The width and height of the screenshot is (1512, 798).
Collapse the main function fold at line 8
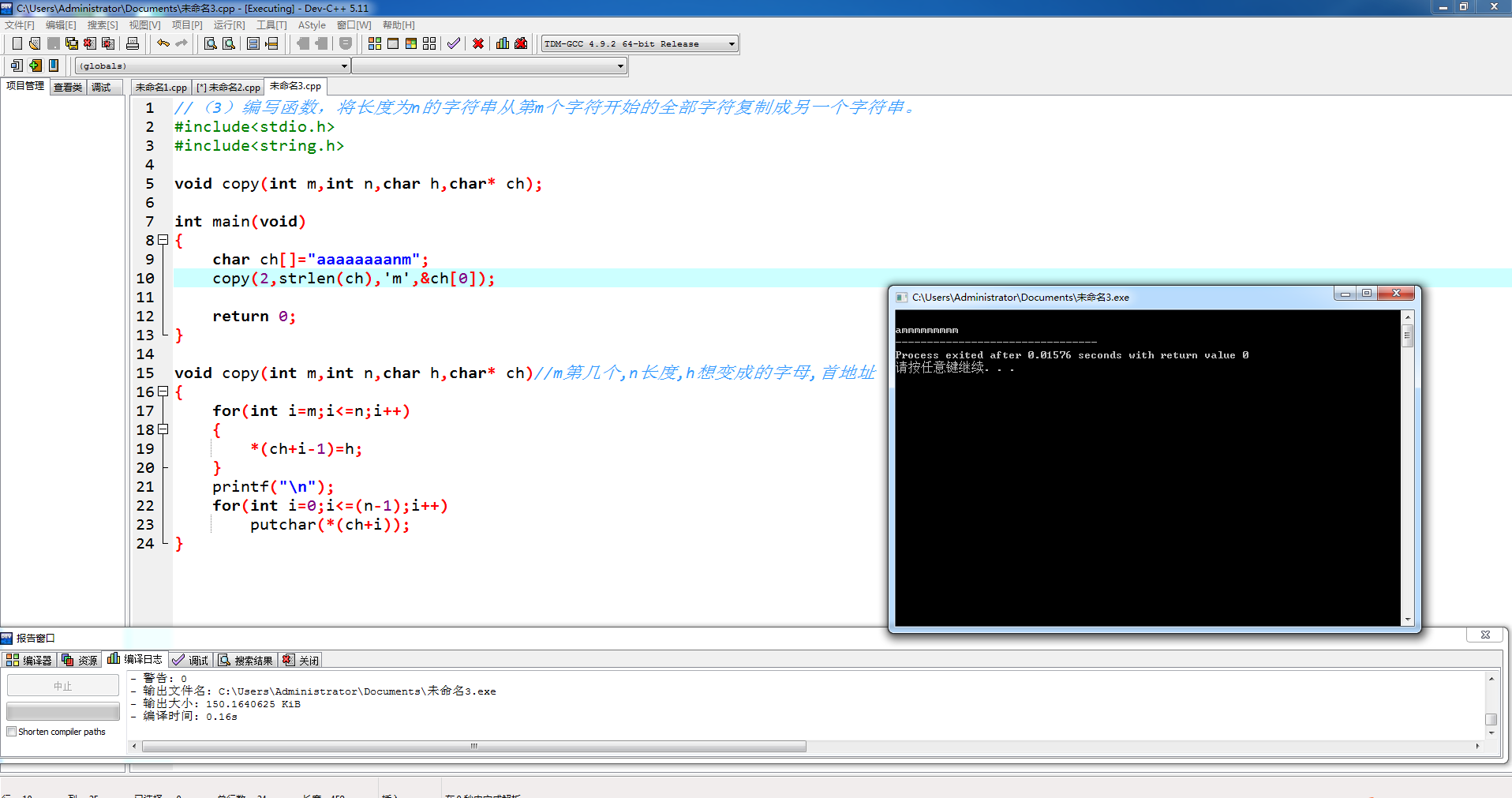click(x=163, y=240)
